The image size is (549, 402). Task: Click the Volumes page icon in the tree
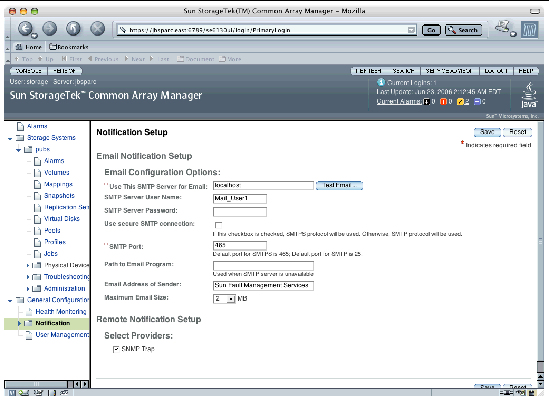[x=37, y=173]
